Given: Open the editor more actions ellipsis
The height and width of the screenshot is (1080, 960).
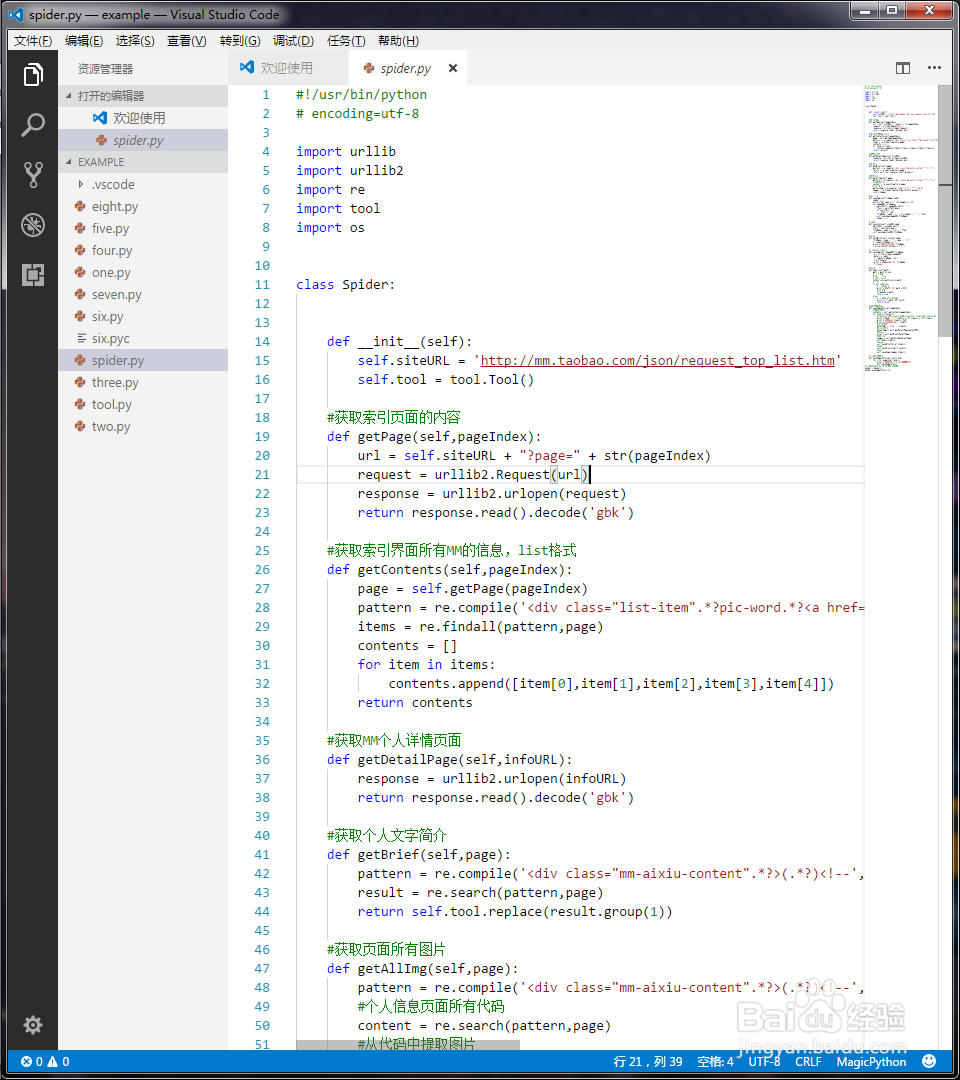Looking at the screenshot, I should click(x=934, y=68).
